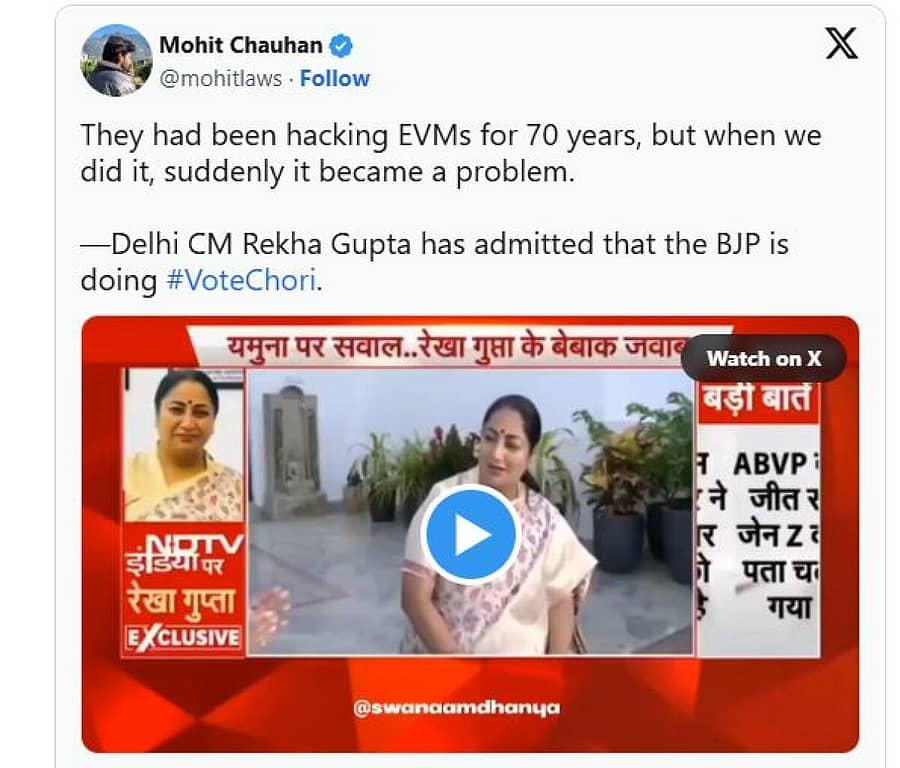Click the main interview video frame

471,512
